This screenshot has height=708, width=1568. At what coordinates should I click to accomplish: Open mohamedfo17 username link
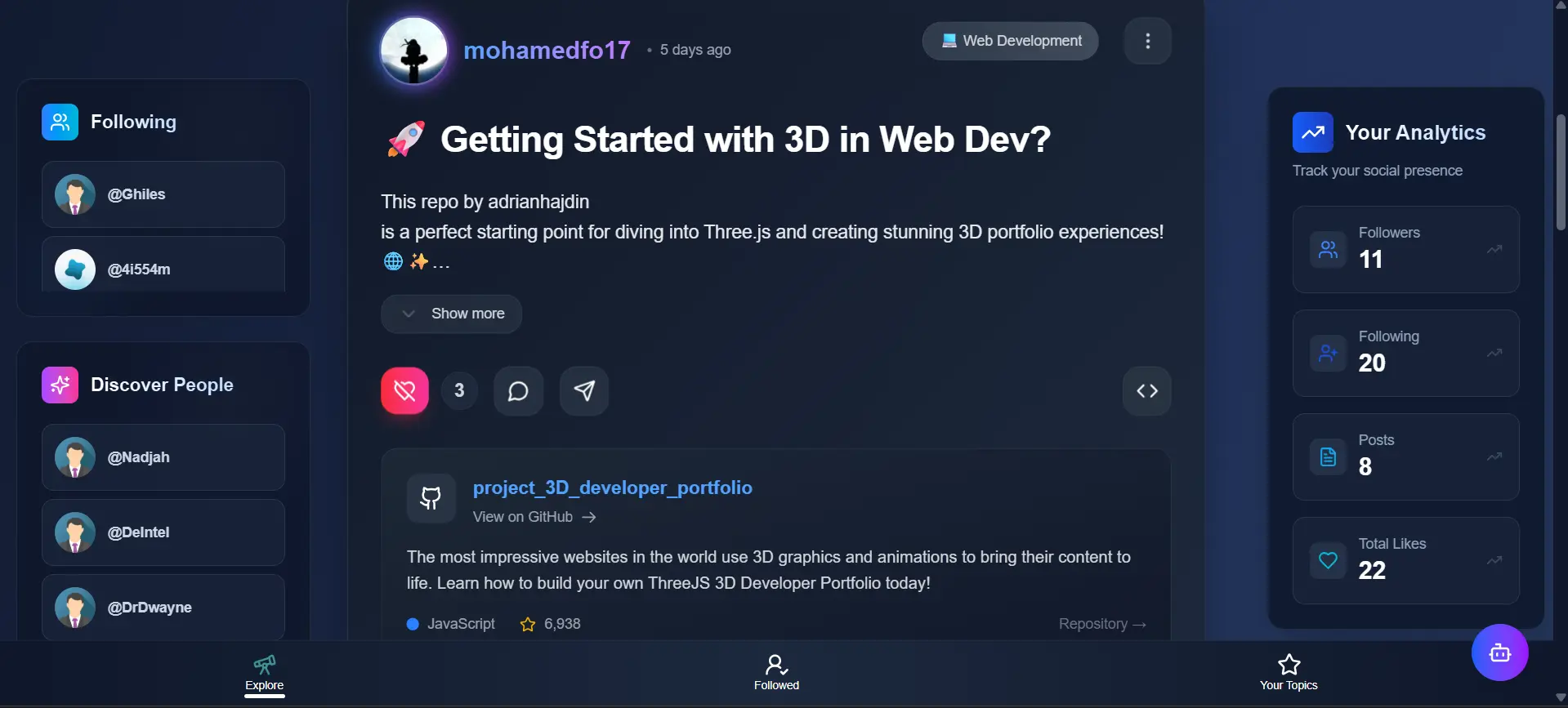tap(547, 50)
